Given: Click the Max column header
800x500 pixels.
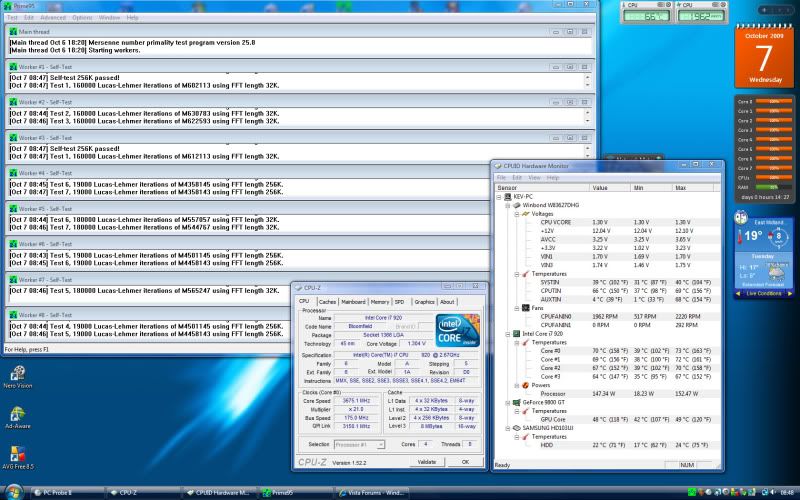Looking at the screenshot, I should coord(692,188).
